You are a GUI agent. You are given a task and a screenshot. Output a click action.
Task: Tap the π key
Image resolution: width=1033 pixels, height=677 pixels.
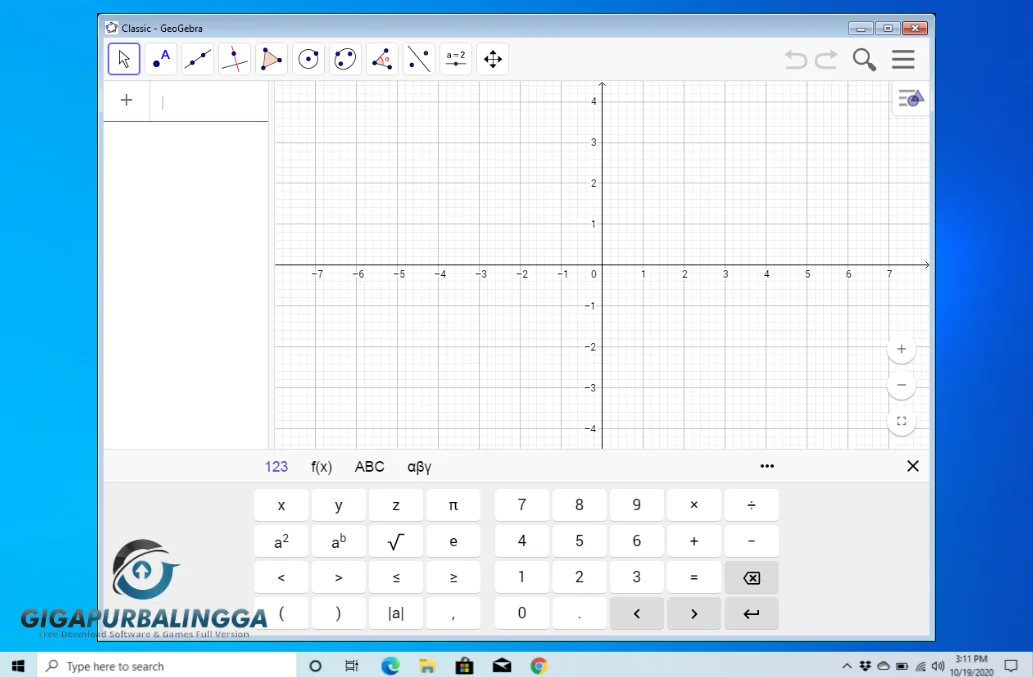(x=453, y=505)
